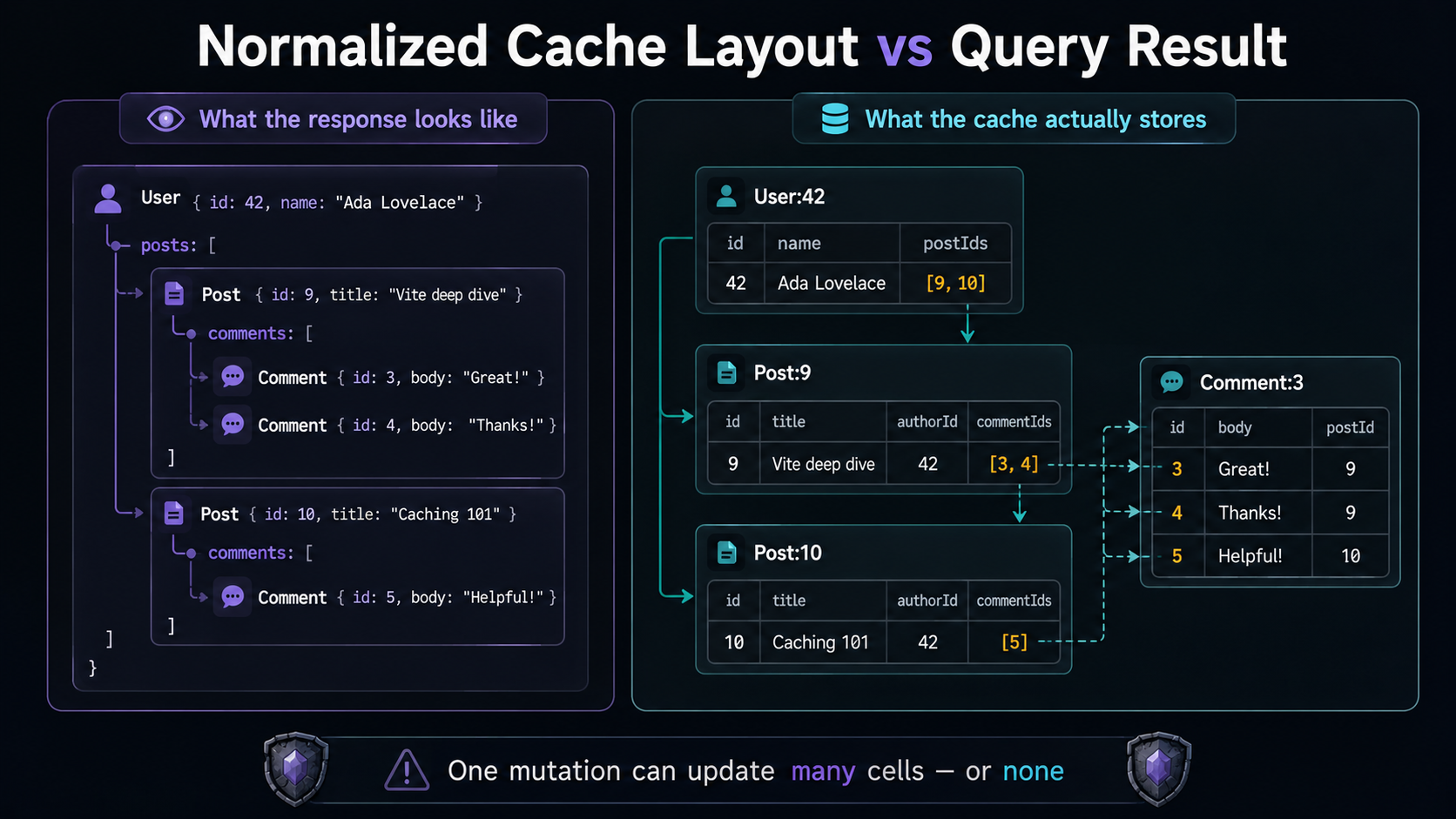Click the "Caching 101" title cell
The width and height of the screenshot is (1456, 819).
coord(823,641)
